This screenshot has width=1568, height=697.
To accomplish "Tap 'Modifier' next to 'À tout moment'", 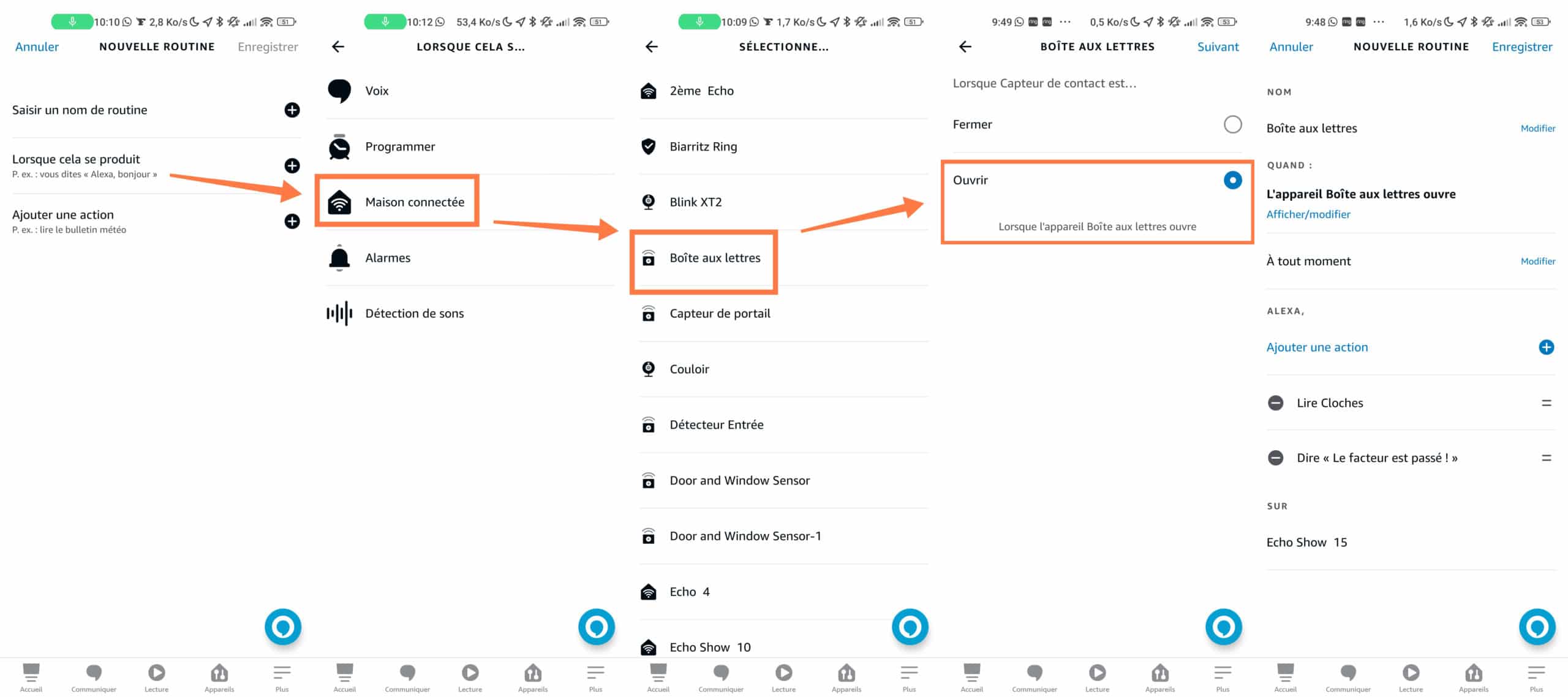I will (1537, 261).
